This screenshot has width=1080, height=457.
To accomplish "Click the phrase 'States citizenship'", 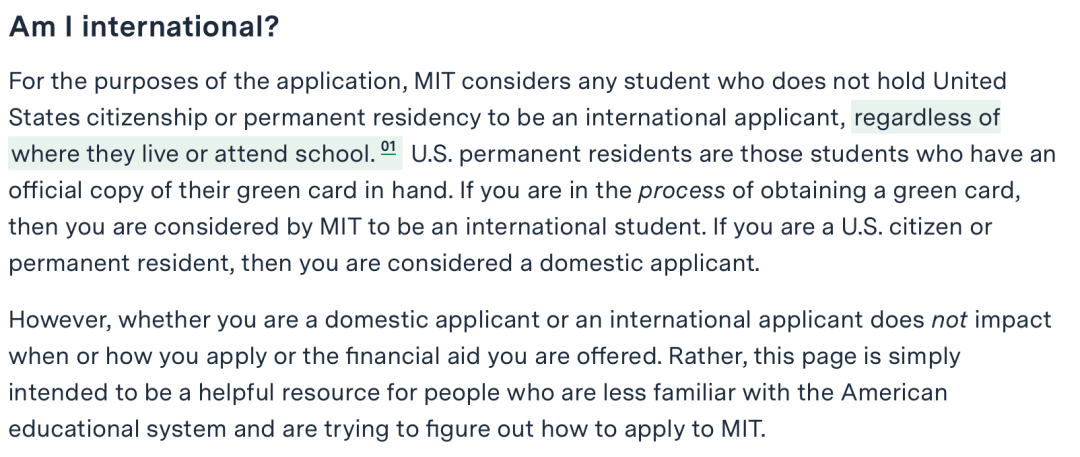I will (x=107, y=118).
